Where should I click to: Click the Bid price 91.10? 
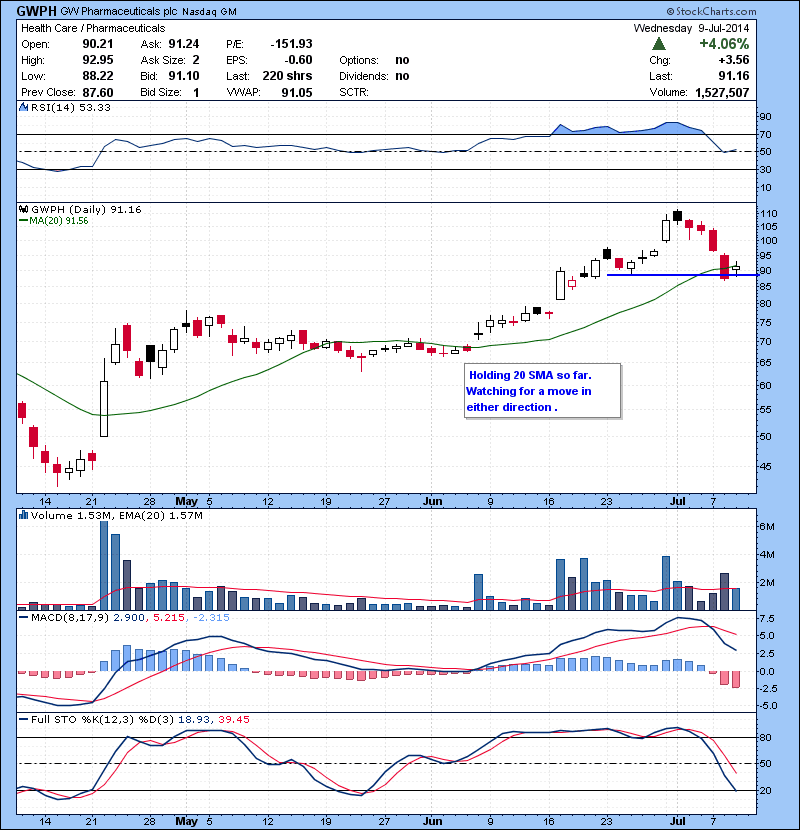click(x=184, y=76)
